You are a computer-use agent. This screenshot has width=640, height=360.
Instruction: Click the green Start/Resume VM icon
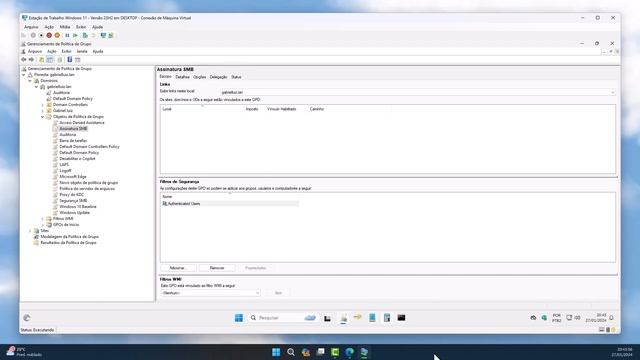coord(75,36)
